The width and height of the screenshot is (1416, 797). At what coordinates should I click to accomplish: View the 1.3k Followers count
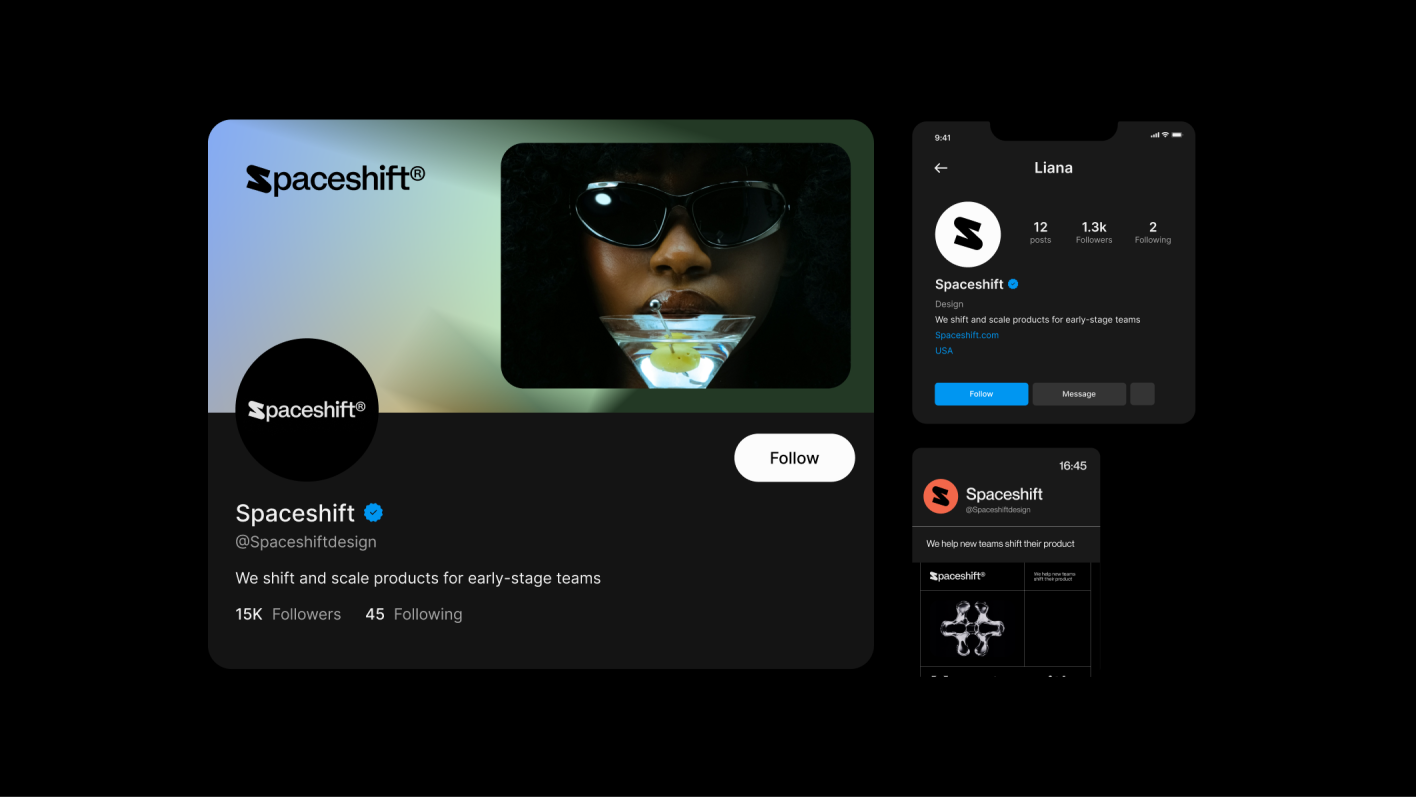tap(1094, 232)
